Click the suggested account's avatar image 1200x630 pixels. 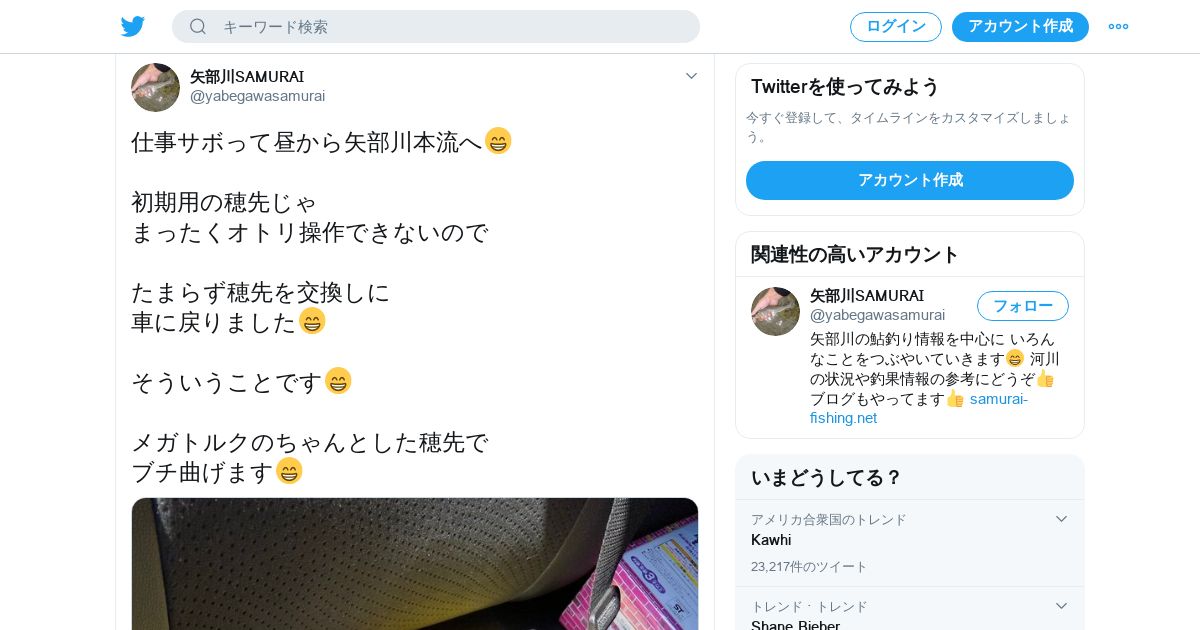click(775, 311)
